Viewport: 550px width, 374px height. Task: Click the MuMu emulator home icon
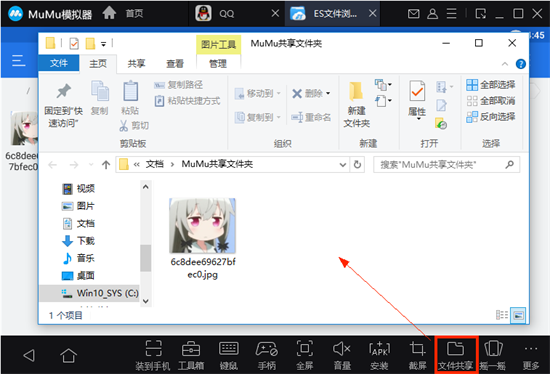(x=109, y=13)
